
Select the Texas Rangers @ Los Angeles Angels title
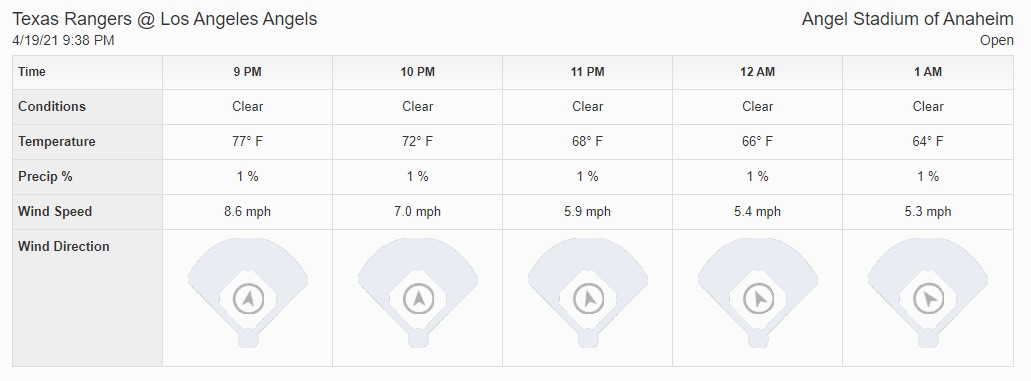(165, 19)
